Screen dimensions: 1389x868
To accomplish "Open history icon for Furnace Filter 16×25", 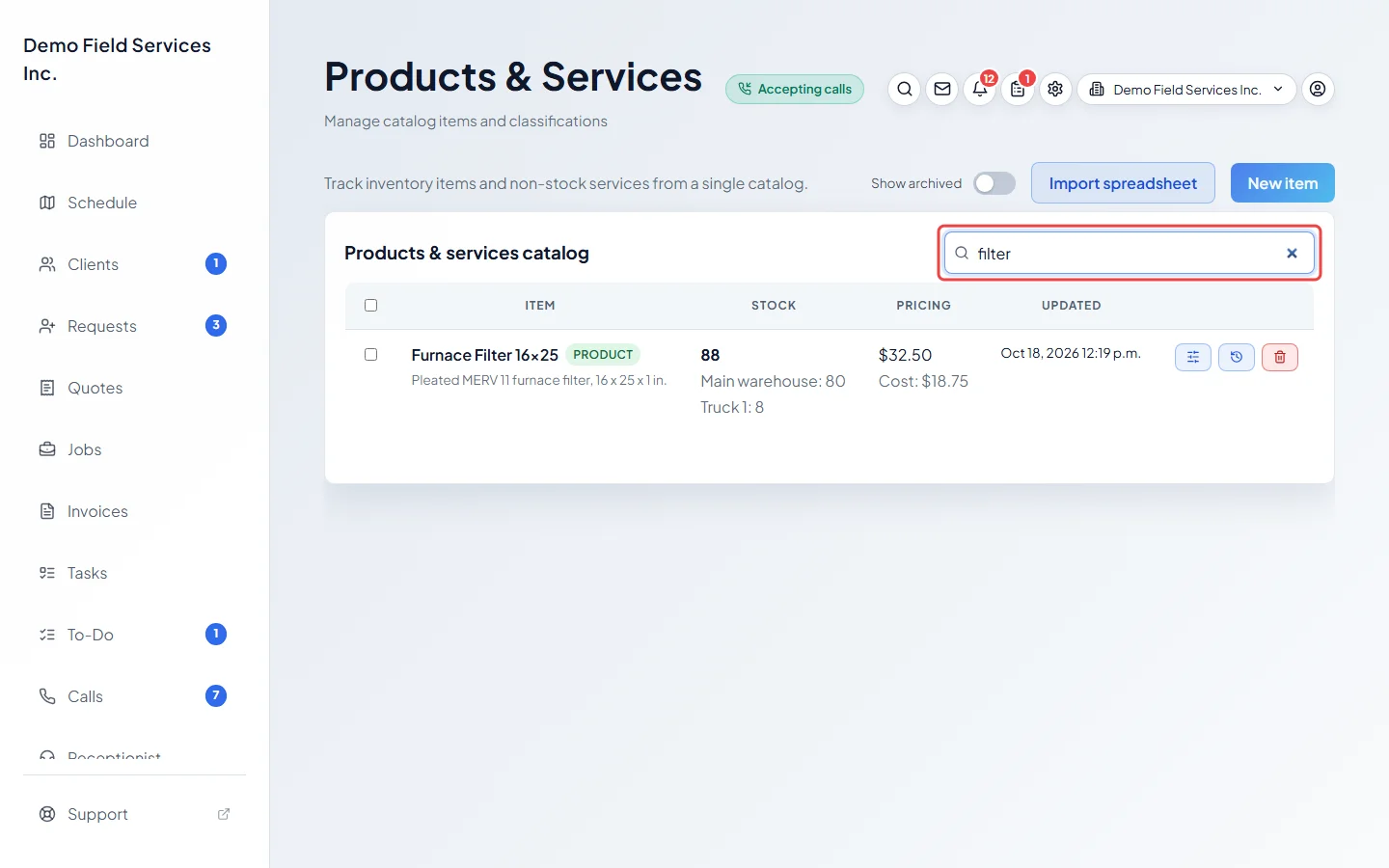I will pos(1237,357).
